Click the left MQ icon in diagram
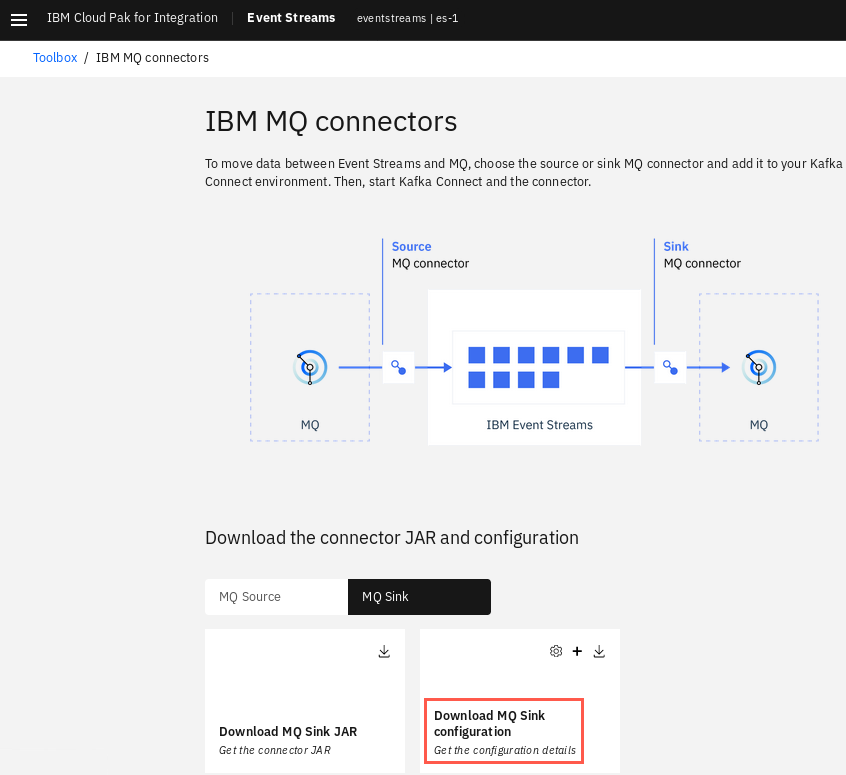The image size is (846, 775). coord(310,368)
